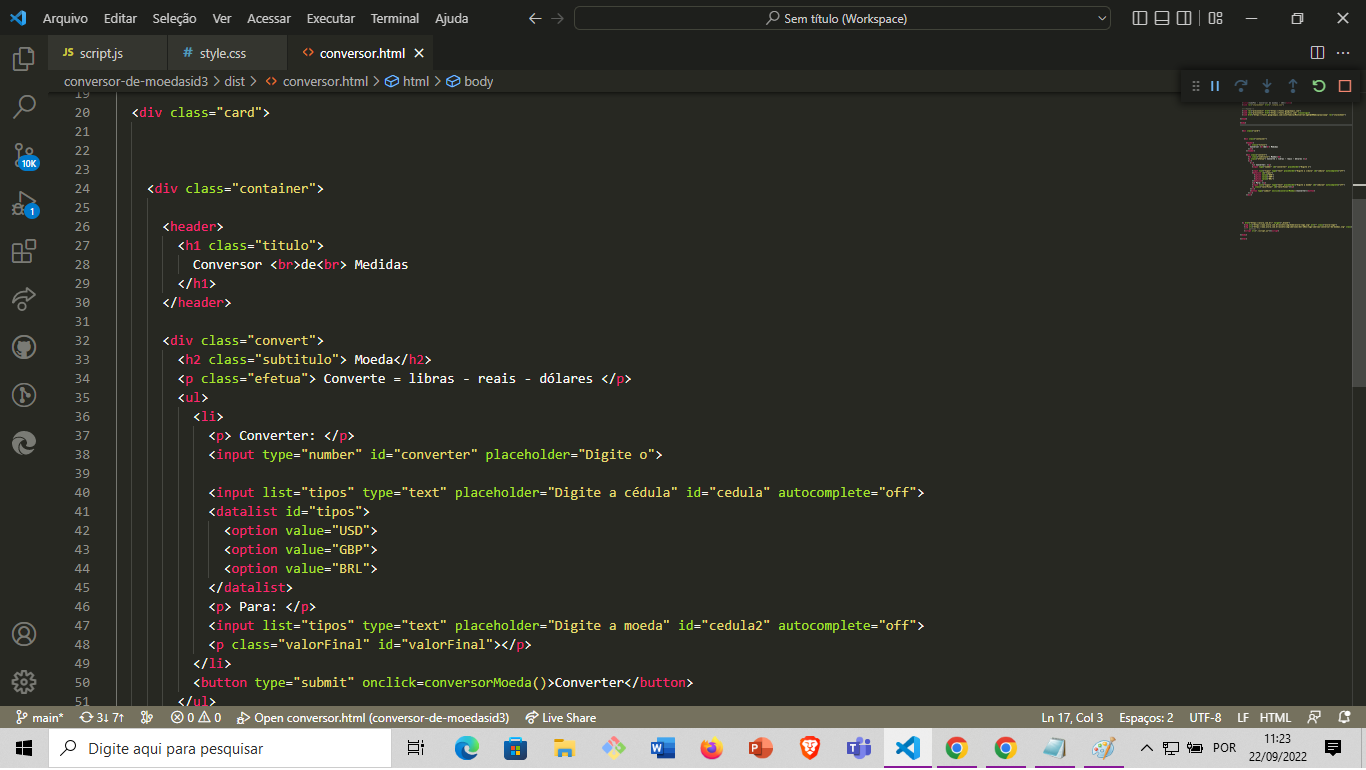The height and width of the screenshot is (770, 1366).
Task: Open errors and warnings problems indicator
Action: coord(196,717)
